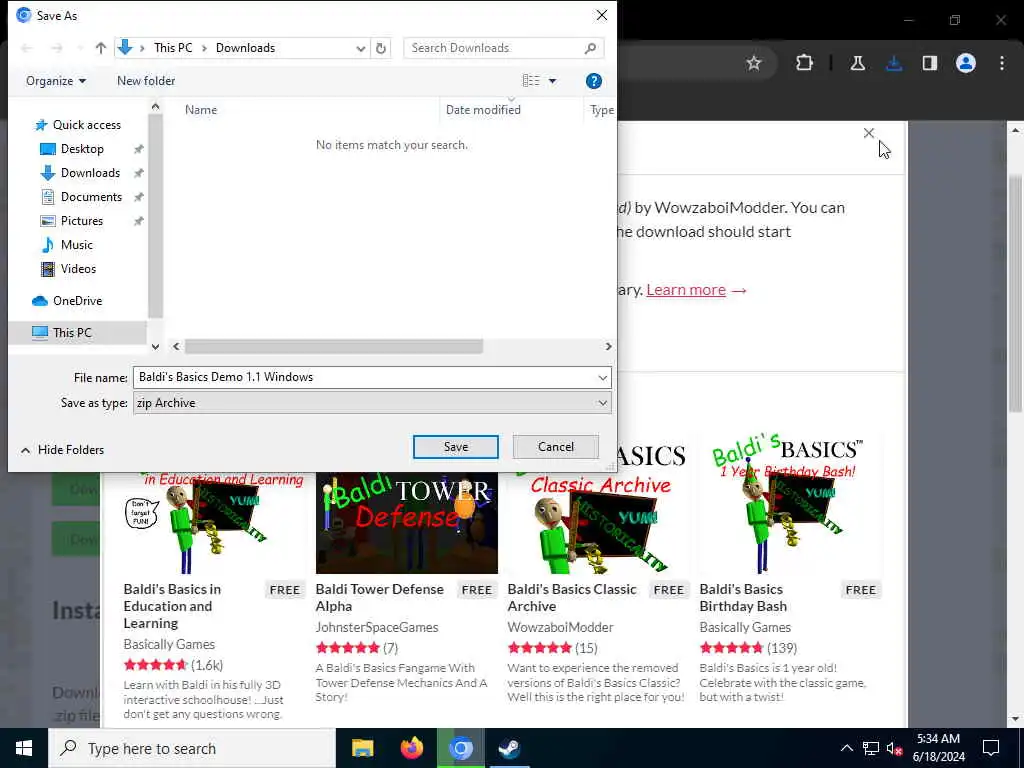Open the Learn more link

click(x=686, y=290)
